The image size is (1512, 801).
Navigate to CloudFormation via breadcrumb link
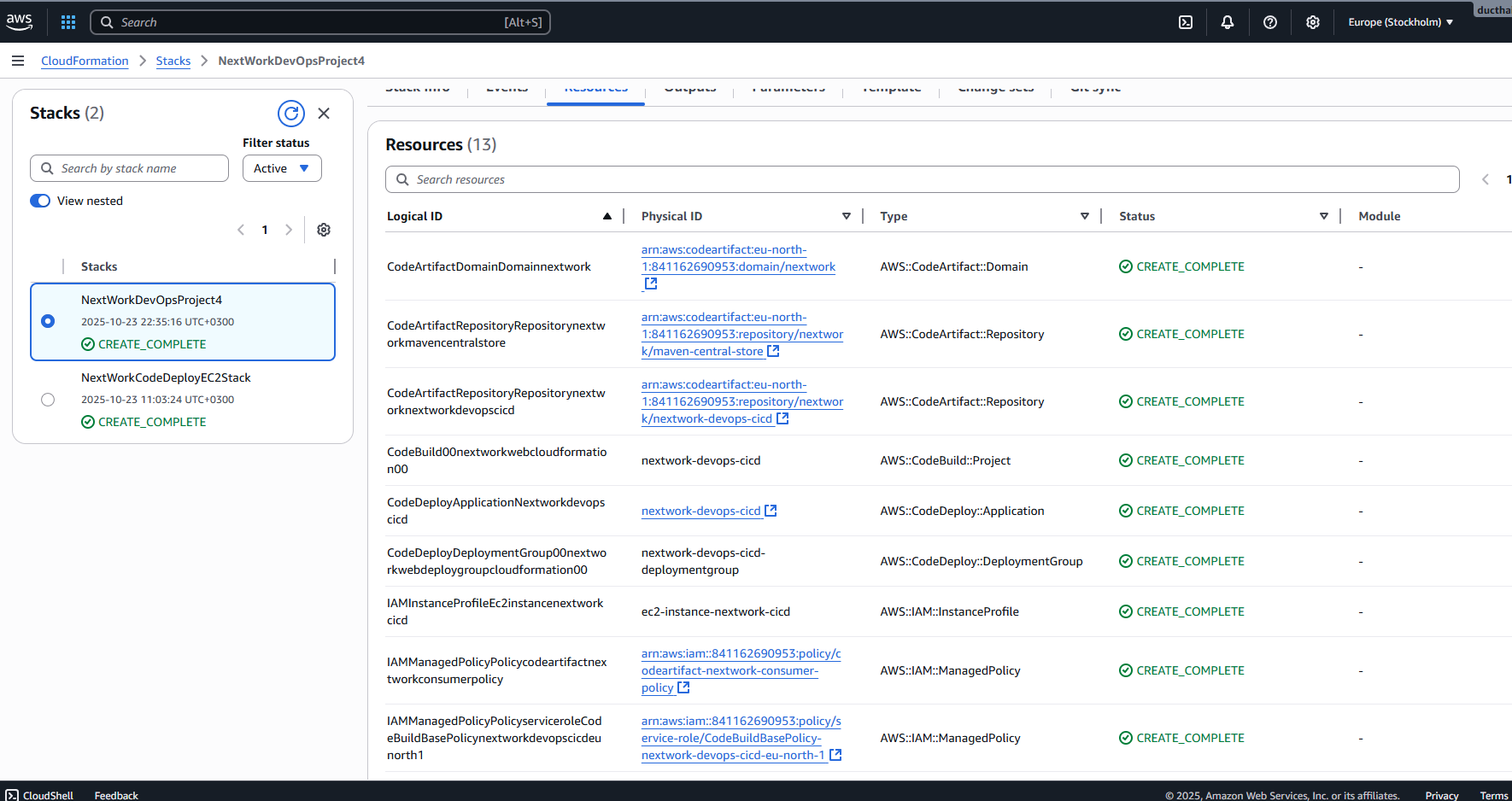[x=85, y=61]
